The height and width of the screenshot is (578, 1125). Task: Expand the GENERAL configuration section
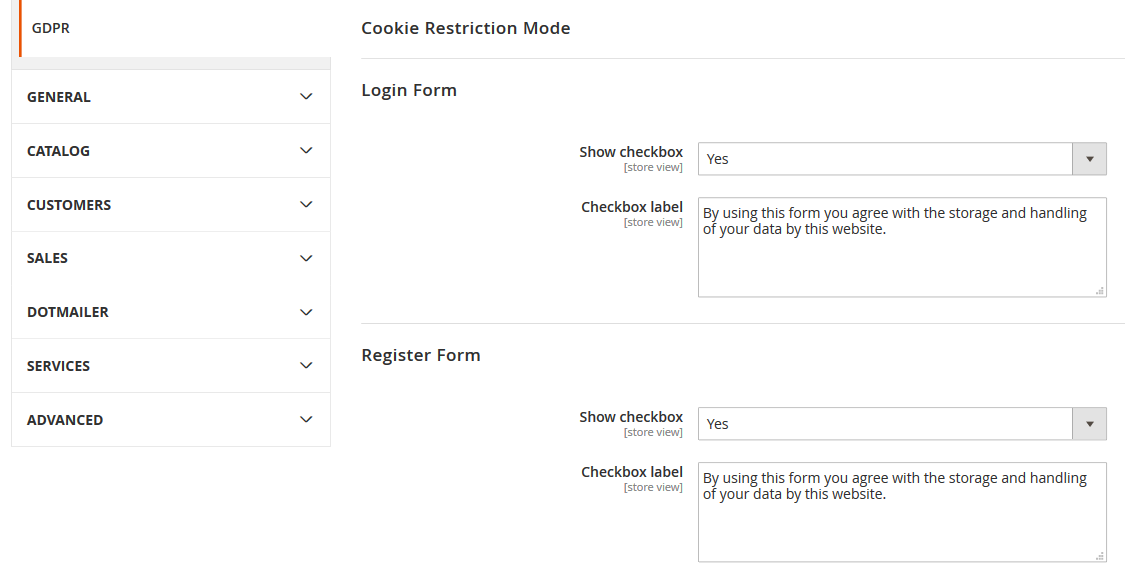(x=170, y=96)
